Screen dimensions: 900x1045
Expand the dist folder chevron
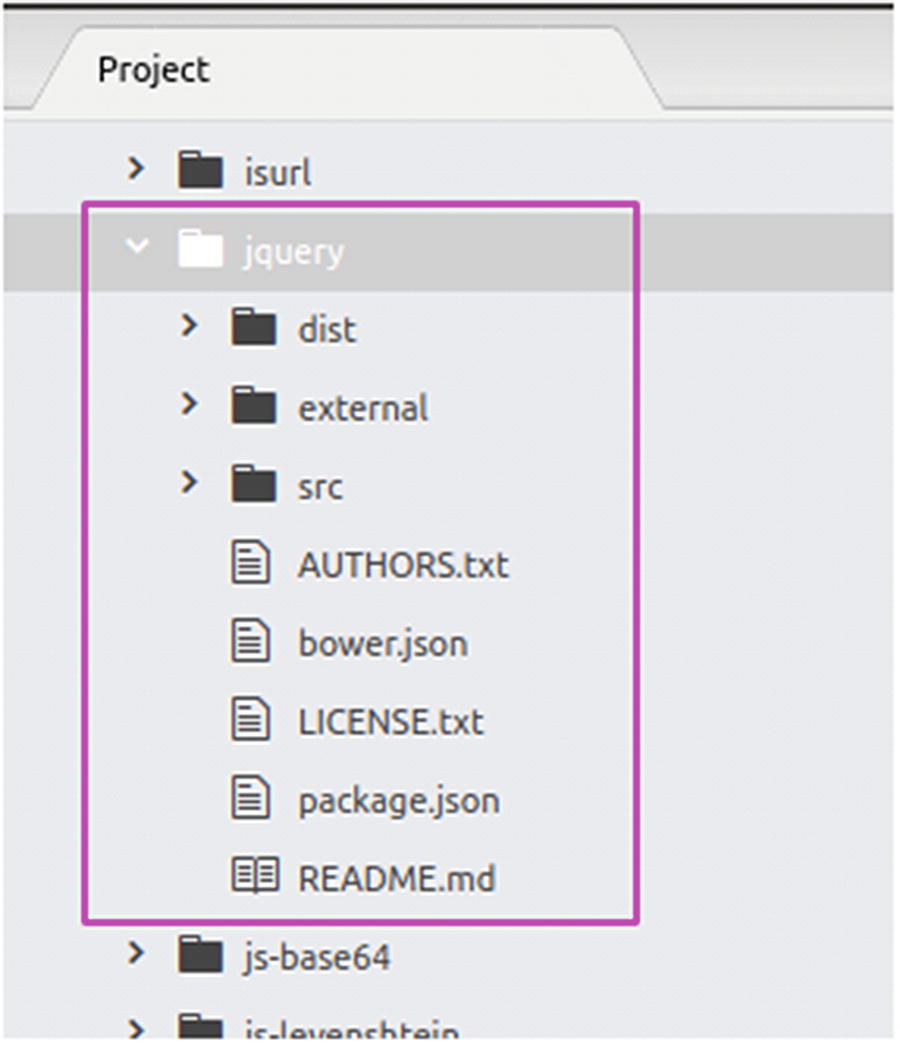[x=190, y=326]
